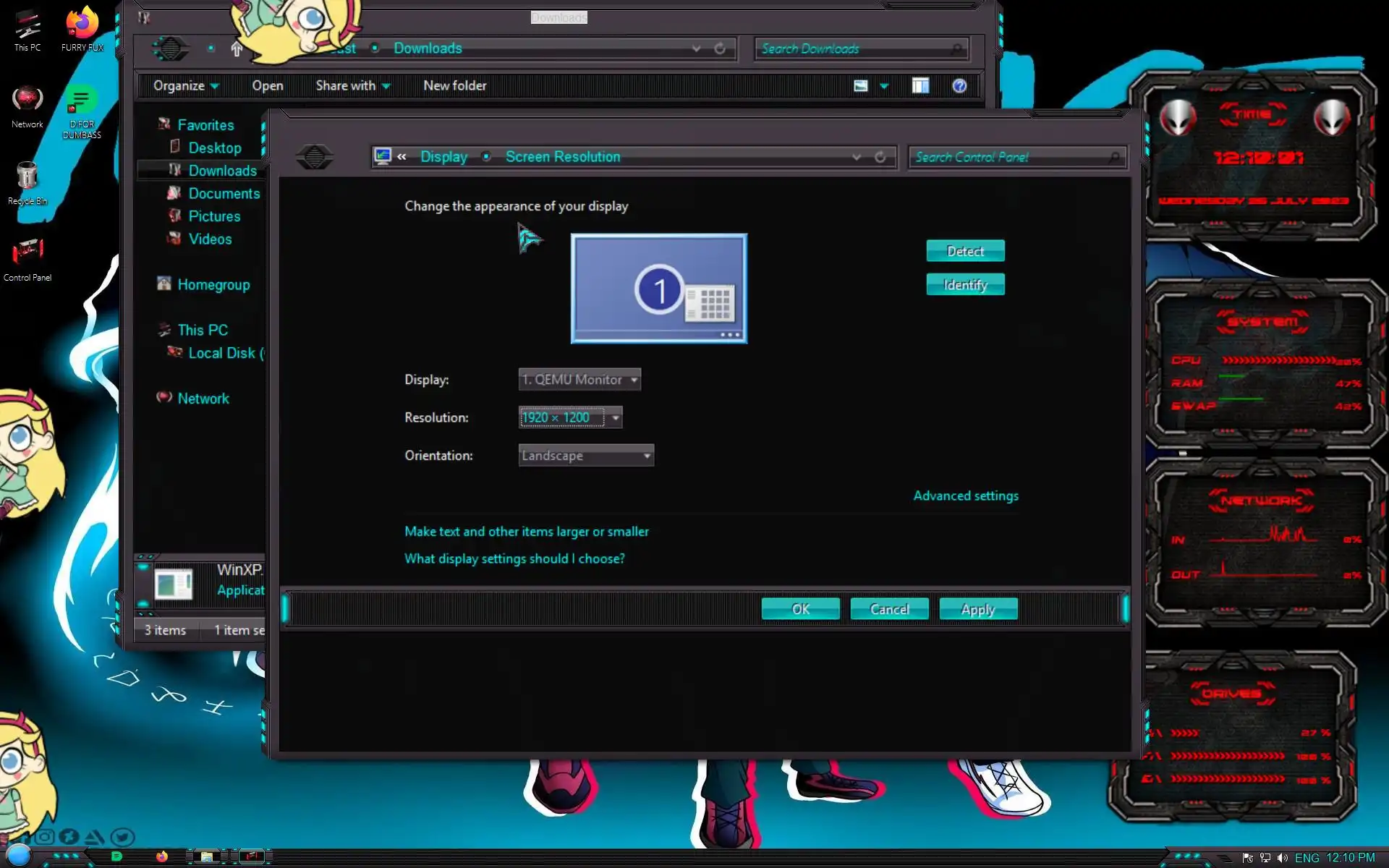Open the Display dropdown QEMU Monitor
Viewport: 1389px width, 868px height.
(x=579, y=380)
